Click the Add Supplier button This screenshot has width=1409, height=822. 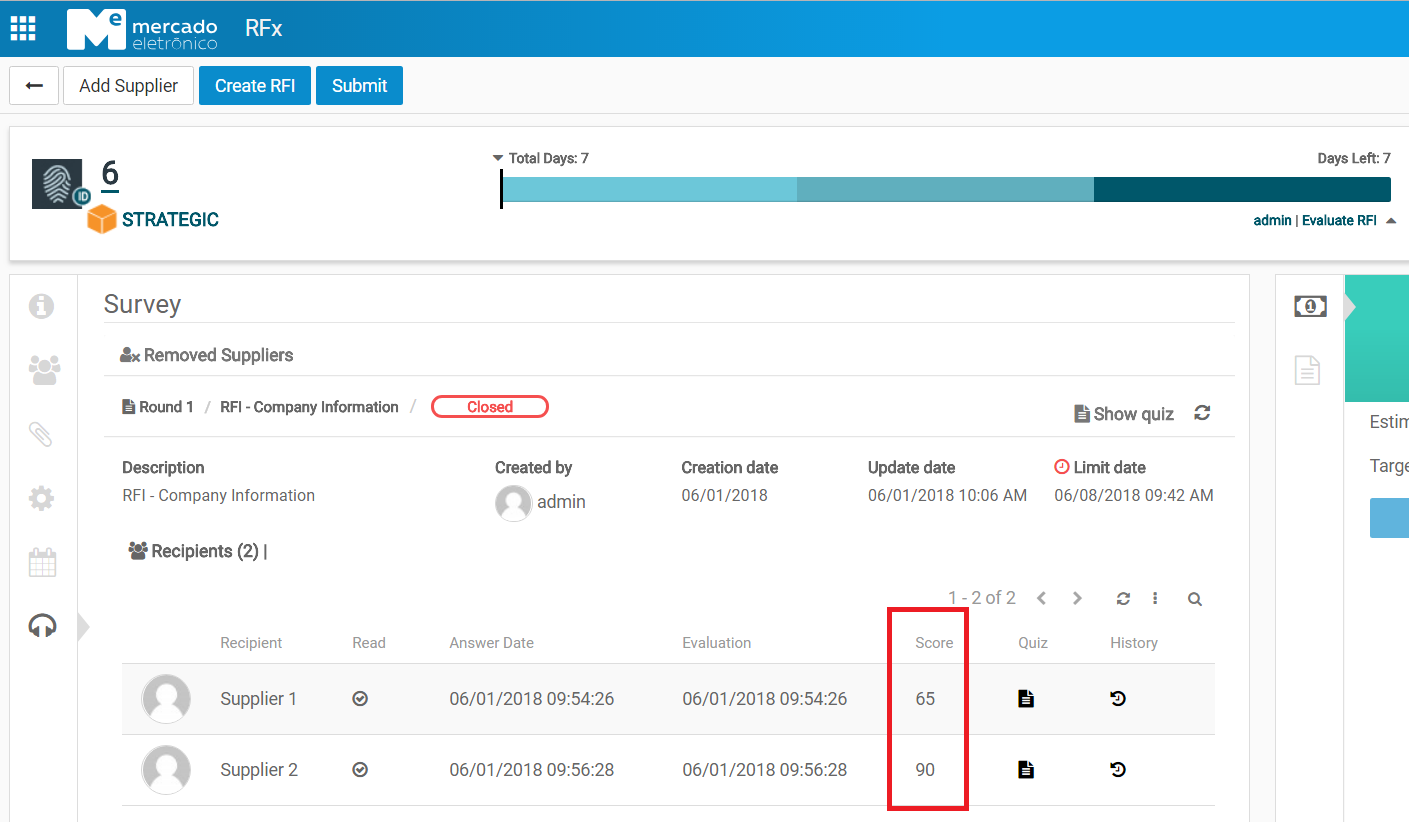(x=128, y=86)
